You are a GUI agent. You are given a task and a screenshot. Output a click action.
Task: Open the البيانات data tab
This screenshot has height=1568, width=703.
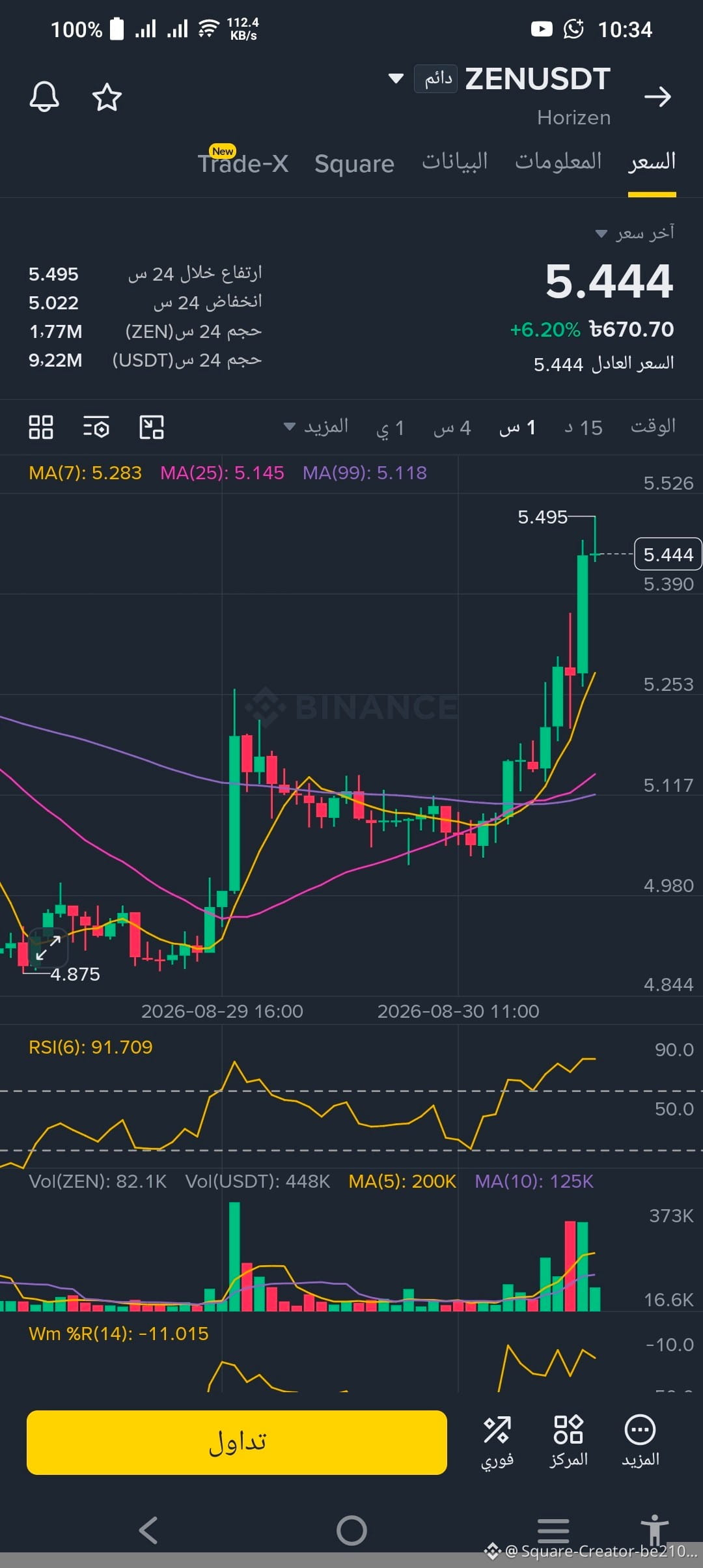[455, 161]
